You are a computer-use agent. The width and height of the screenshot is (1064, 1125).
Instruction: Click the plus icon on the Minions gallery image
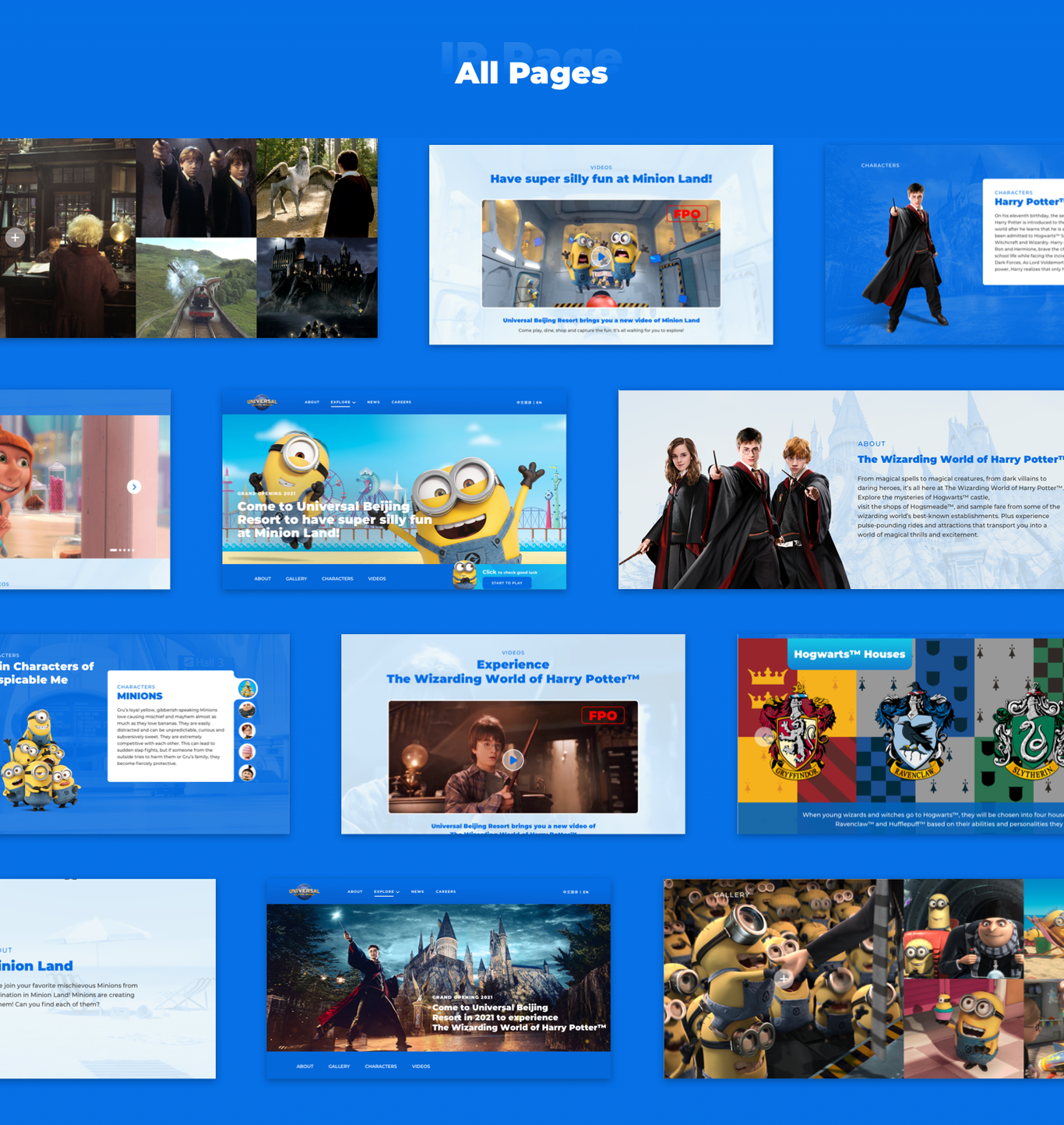click(784, 979)
